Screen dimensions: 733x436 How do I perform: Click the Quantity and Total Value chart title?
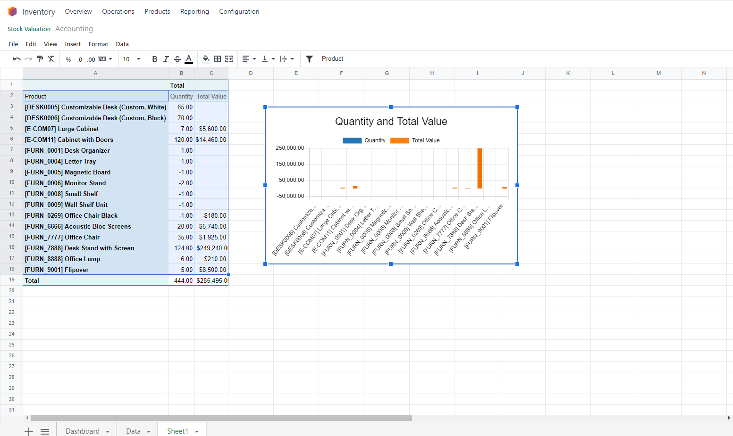pos(391,122)
